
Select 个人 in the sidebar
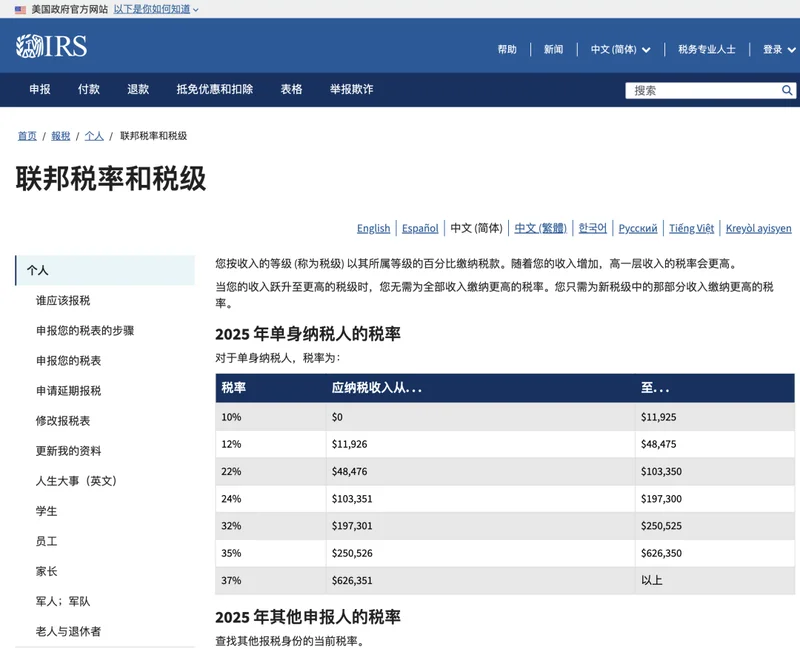(105, 270)
